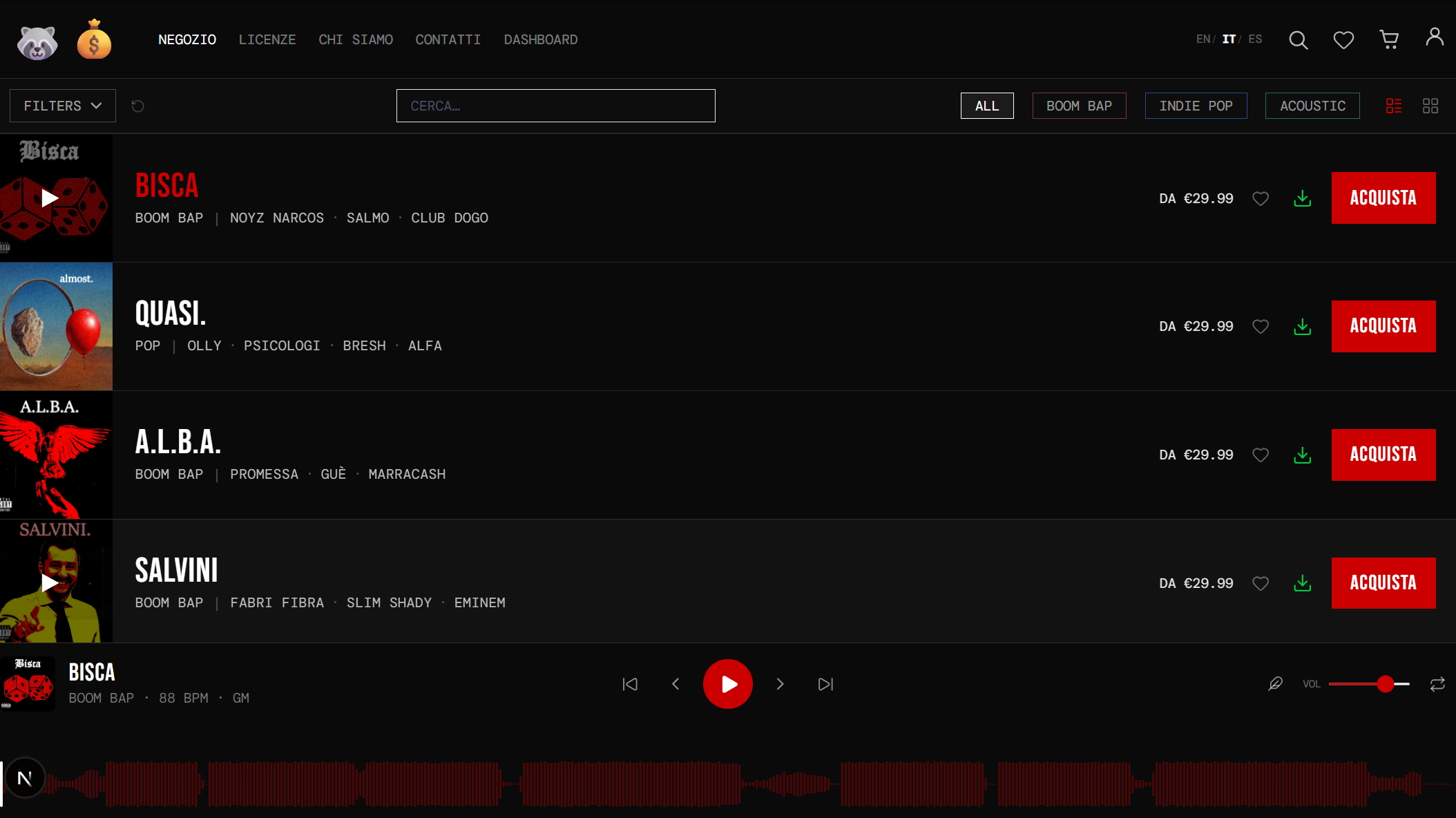Download the Salvini beat
1456x818 pixels.
click(1303, 583)
